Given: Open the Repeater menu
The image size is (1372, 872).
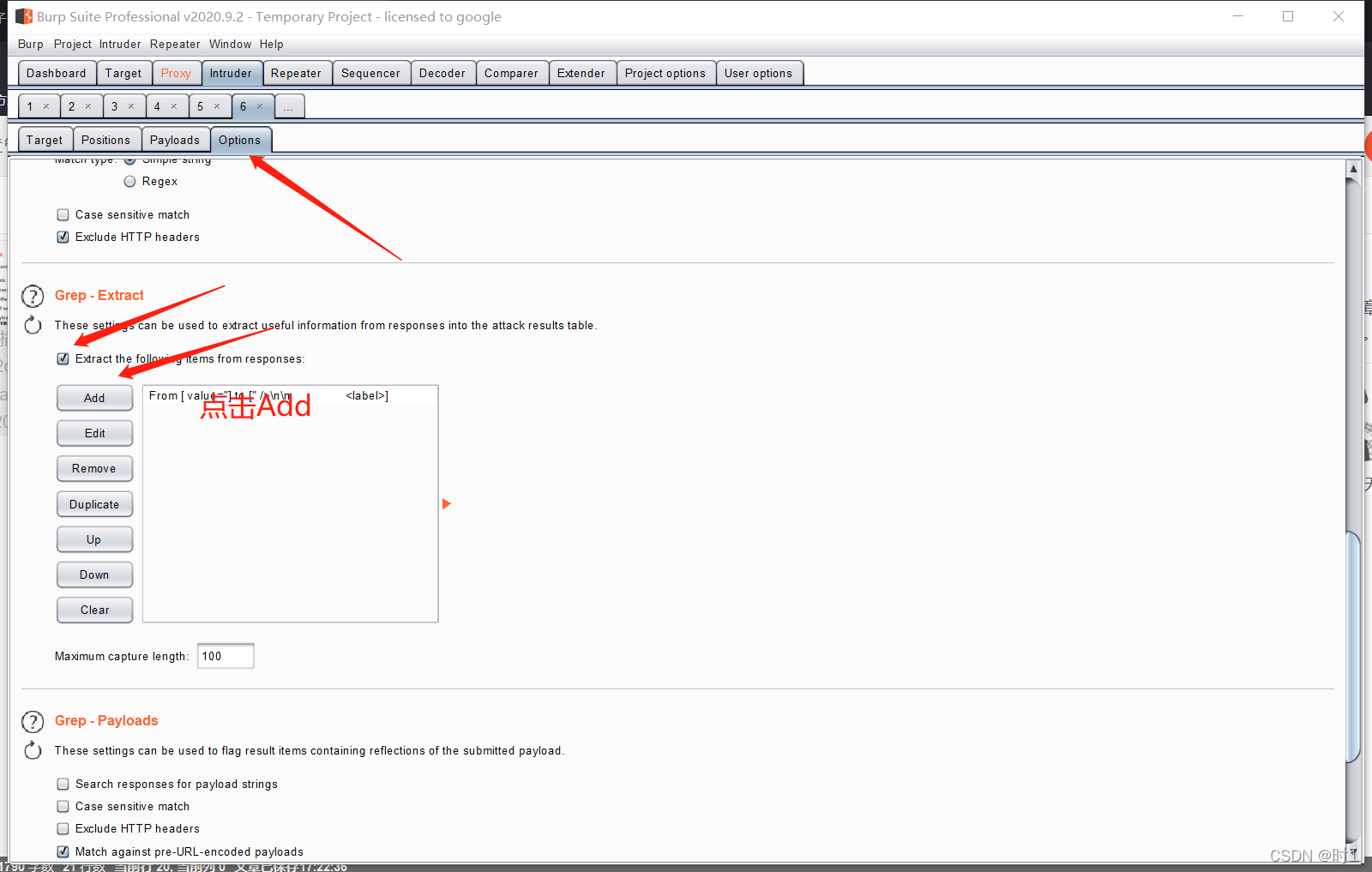Looking at the screenshot, I should tap(175, 45).
